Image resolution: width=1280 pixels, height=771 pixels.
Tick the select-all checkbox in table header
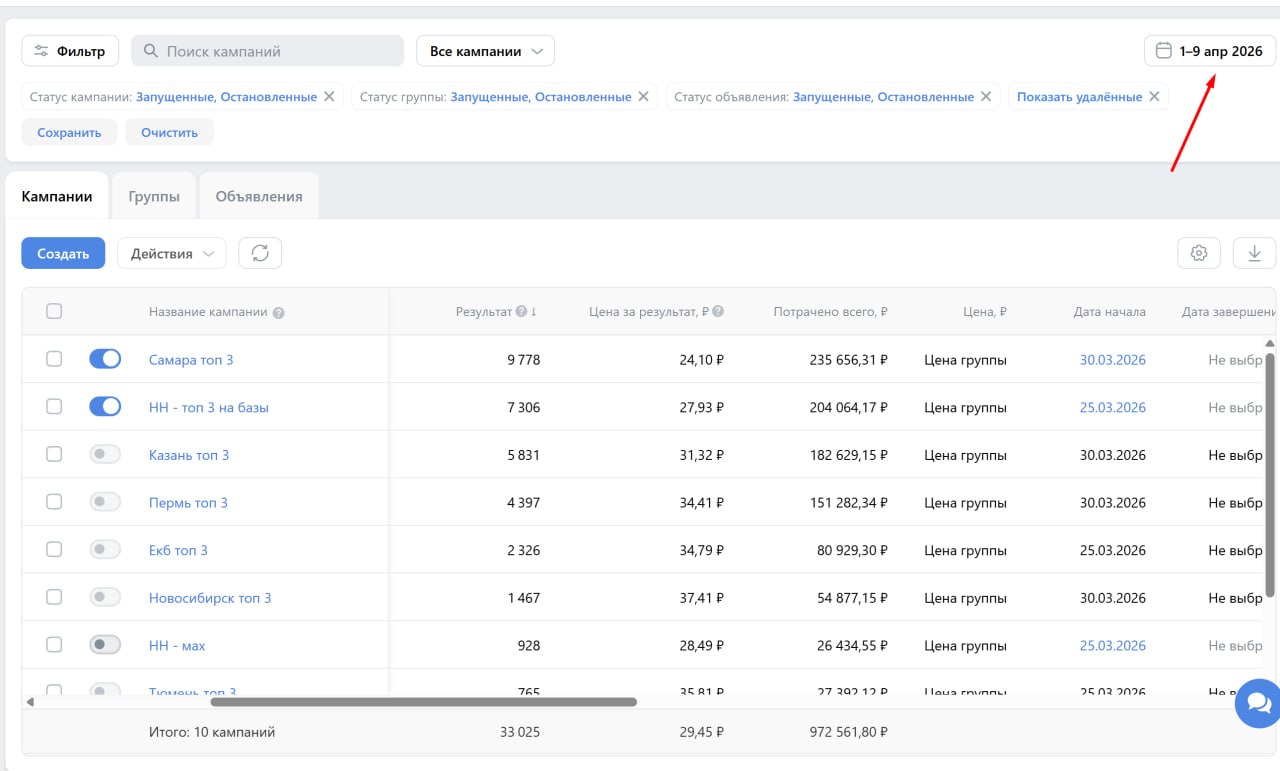tap(54, 311)
